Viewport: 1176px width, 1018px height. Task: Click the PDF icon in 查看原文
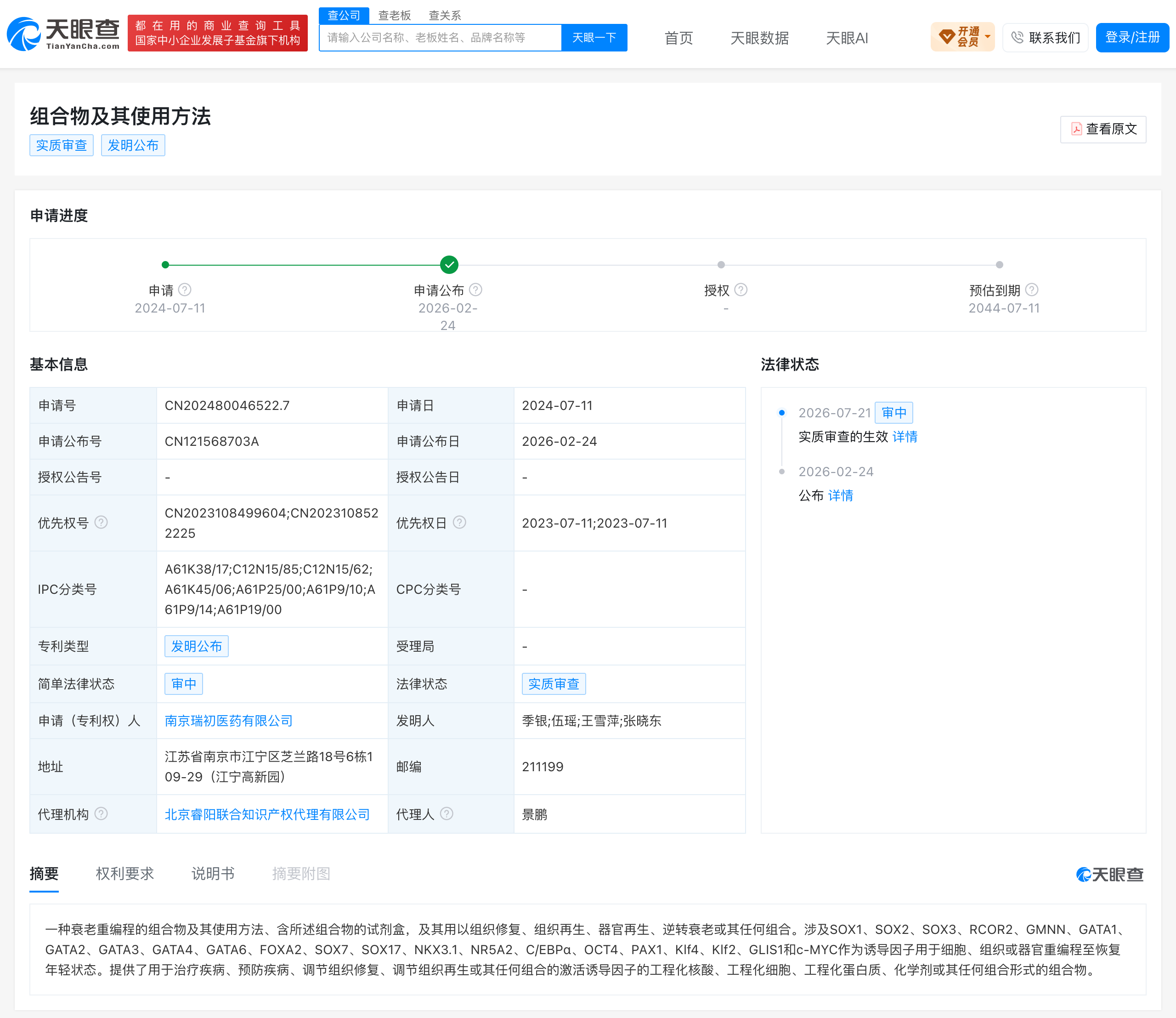tap(1076, 129)
